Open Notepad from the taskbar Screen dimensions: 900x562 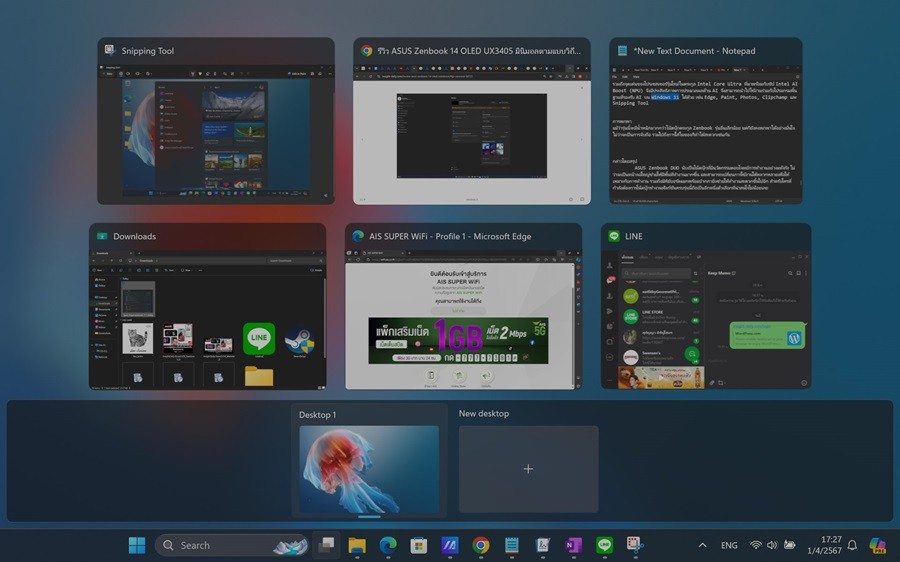point(512,545)
